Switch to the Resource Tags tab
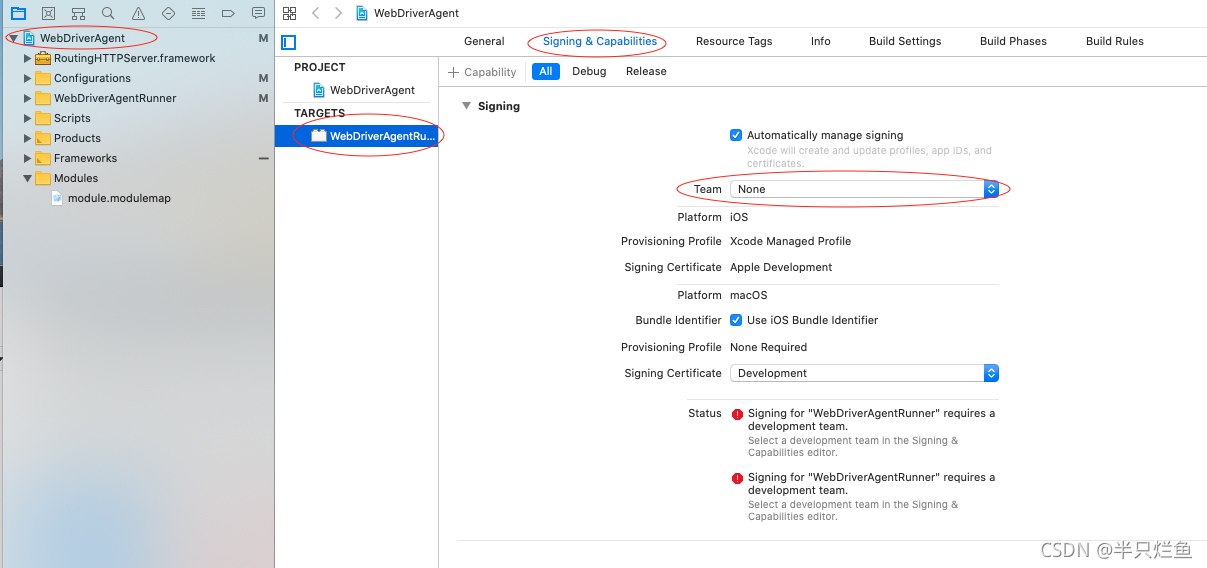The image size is (1207, 568). pos(734,41)
